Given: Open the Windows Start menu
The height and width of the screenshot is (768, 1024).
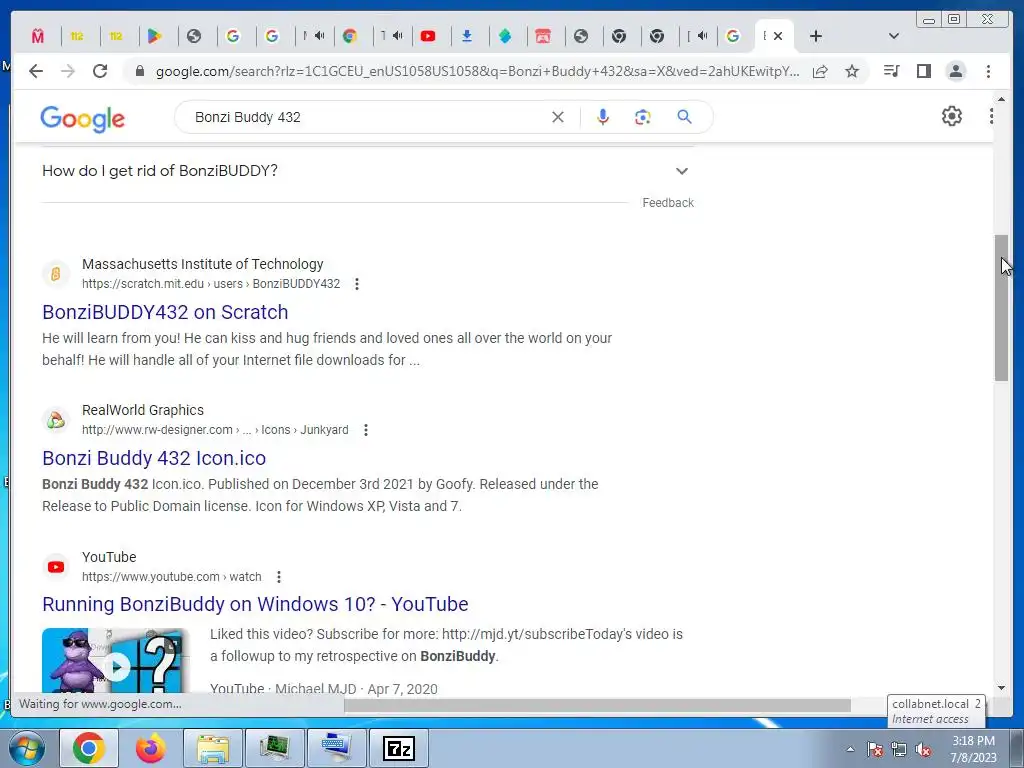Looking at the screenshot, I should (27, 748).
